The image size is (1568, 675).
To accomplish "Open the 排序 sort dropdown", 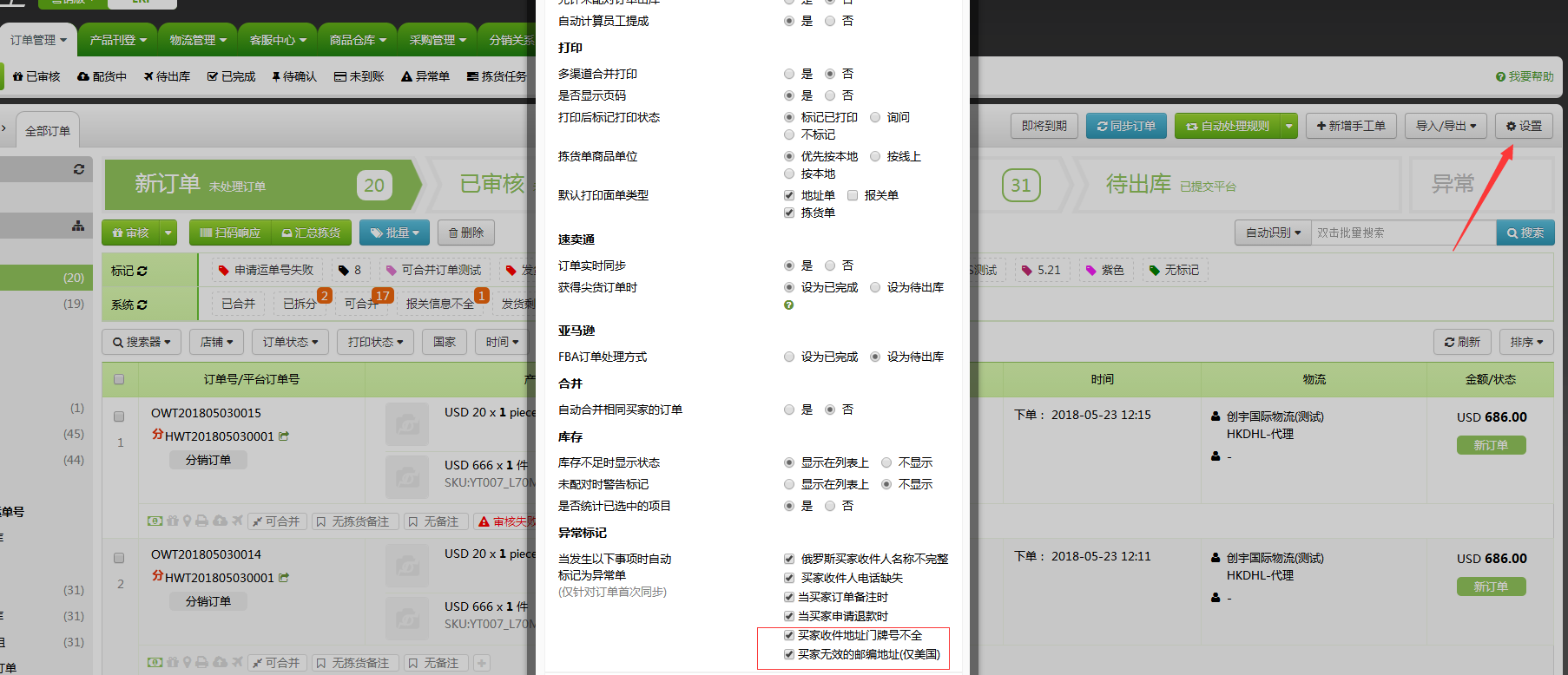I will (x=1526, y=342).
